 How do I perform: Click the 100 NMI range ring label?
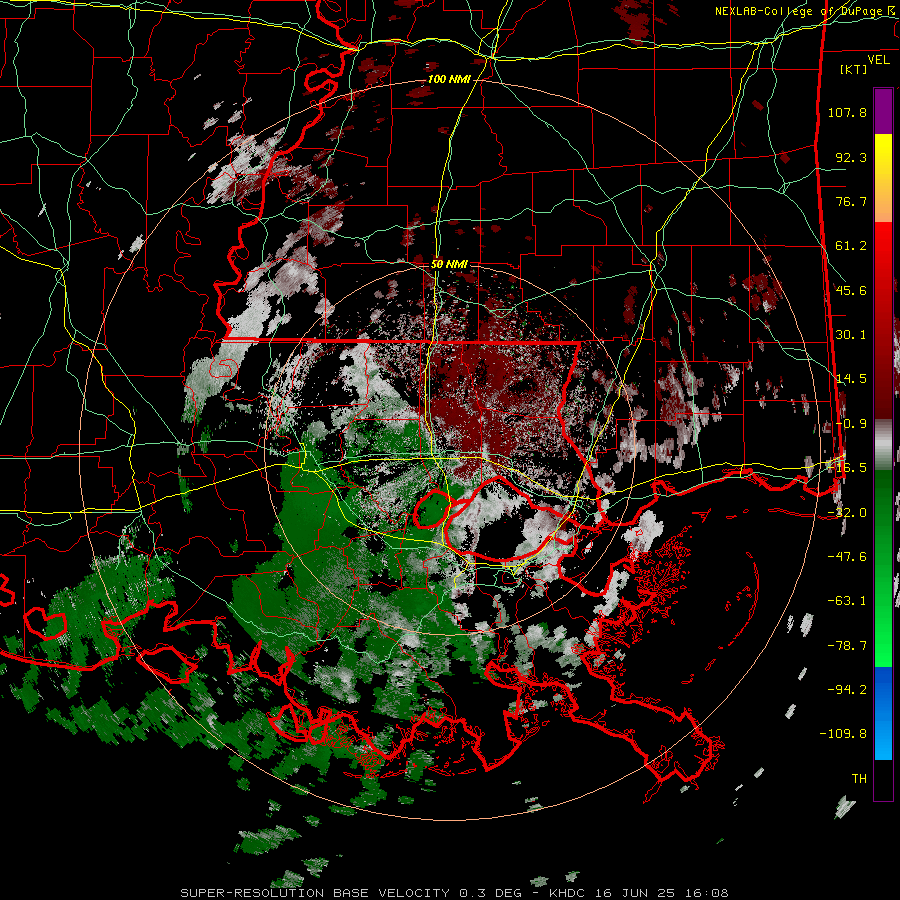click(449, 79)
